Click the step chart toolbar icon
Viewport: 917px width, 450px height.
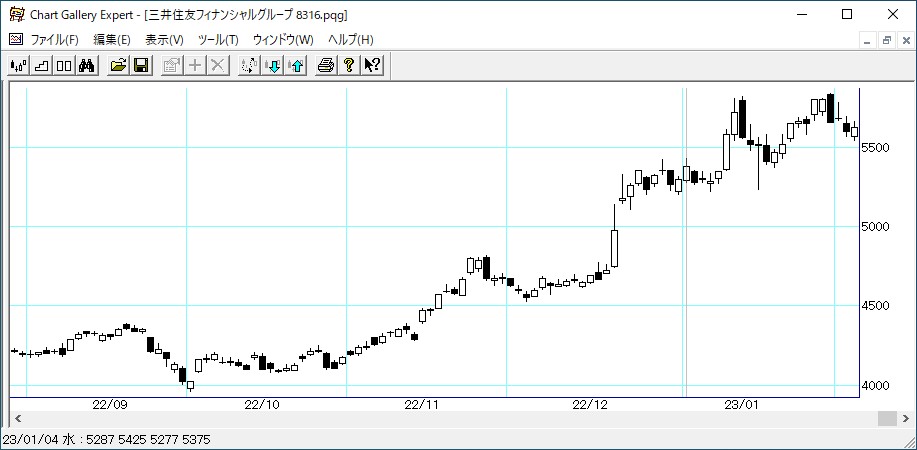(x=42, y=66)
